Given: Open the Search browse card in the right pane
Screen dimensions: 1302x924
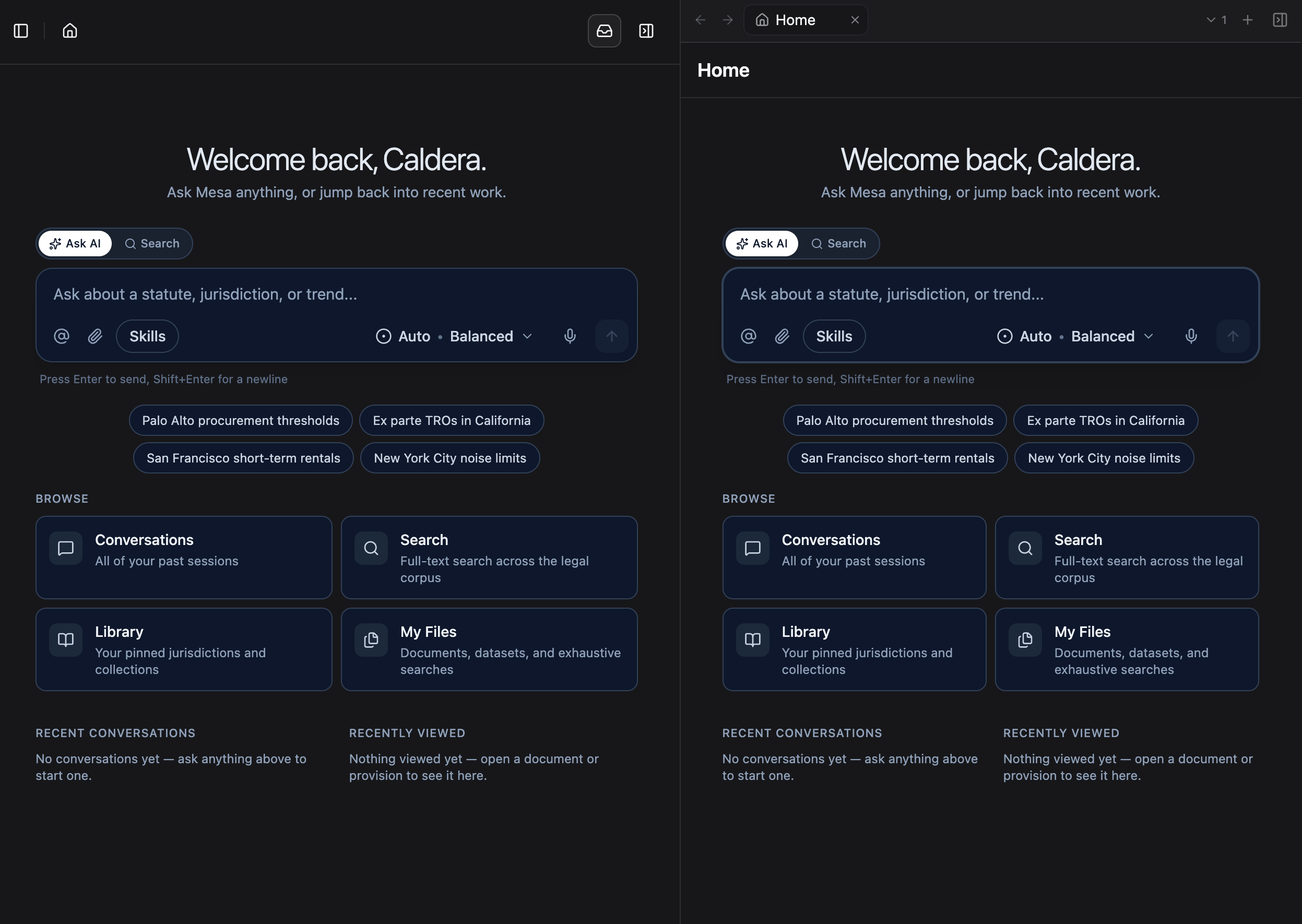Looking at the screenshot, I should pos(1127,558).
